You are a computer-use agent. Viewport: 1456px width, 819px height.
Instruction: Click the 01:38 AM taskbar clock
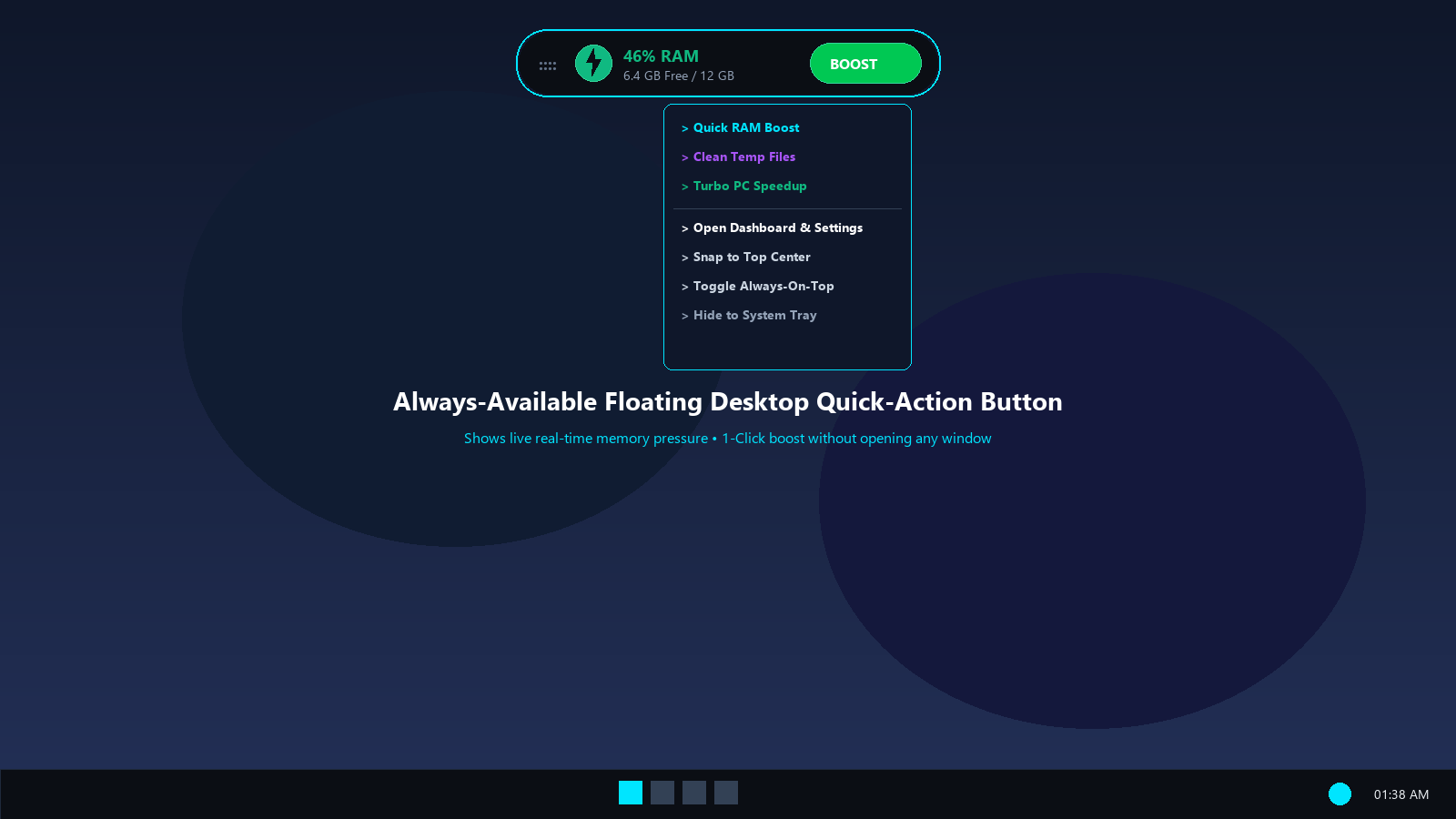point(1401,794)
